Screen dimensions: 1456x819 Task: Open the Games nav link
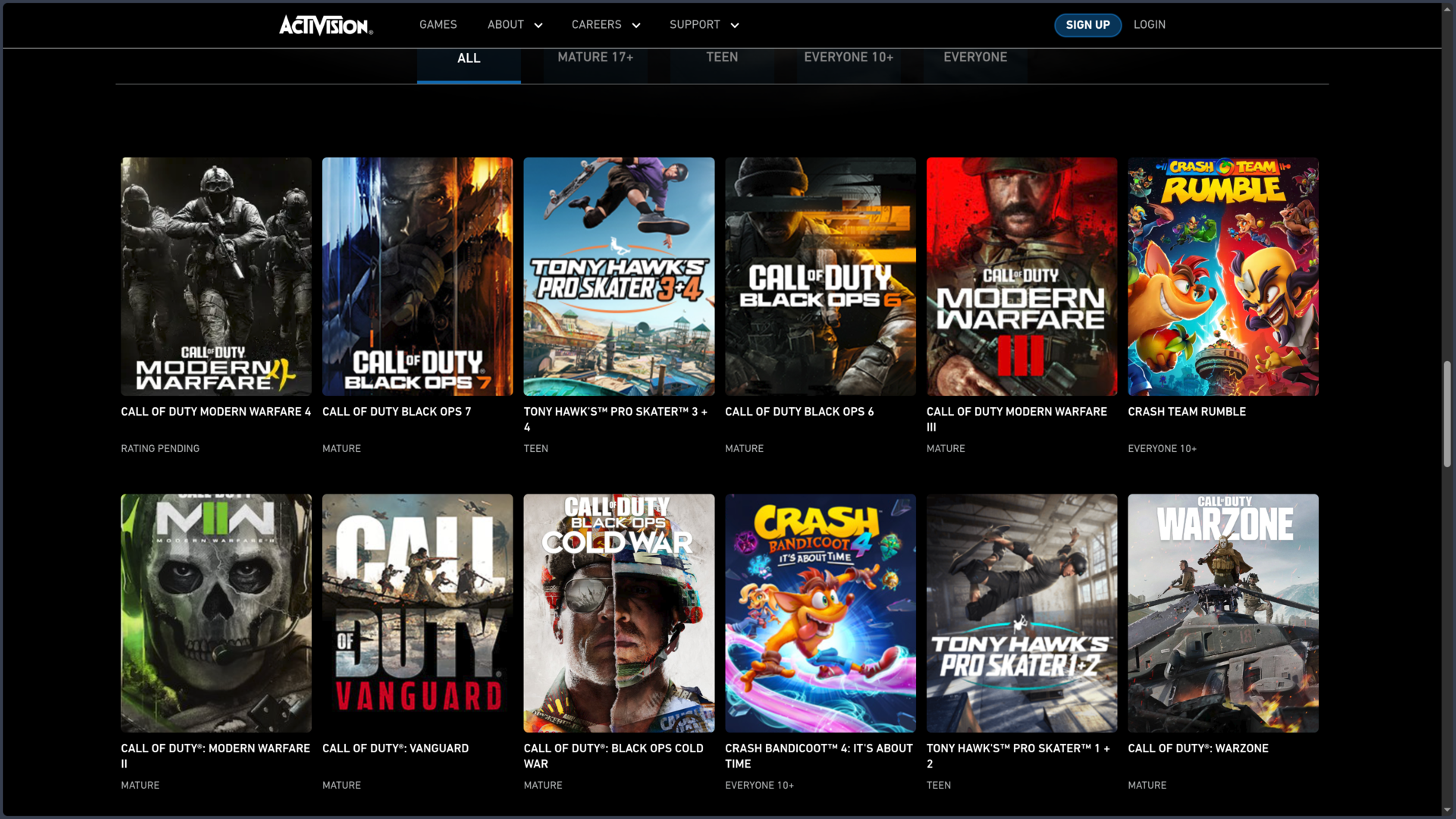point(438,25)
